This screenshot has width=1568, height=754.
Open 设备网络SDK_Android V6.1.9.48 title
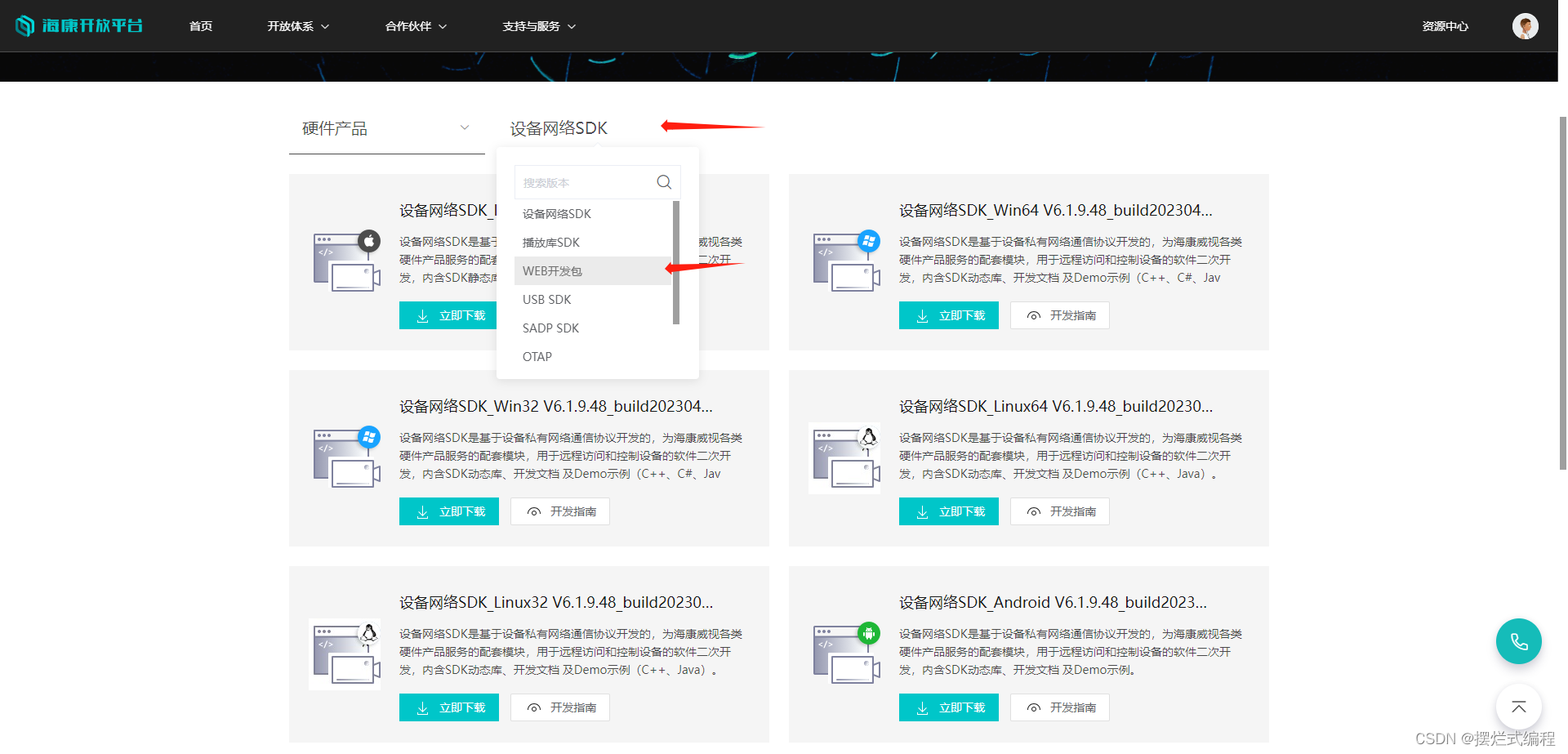click(x=1053, y=602)
